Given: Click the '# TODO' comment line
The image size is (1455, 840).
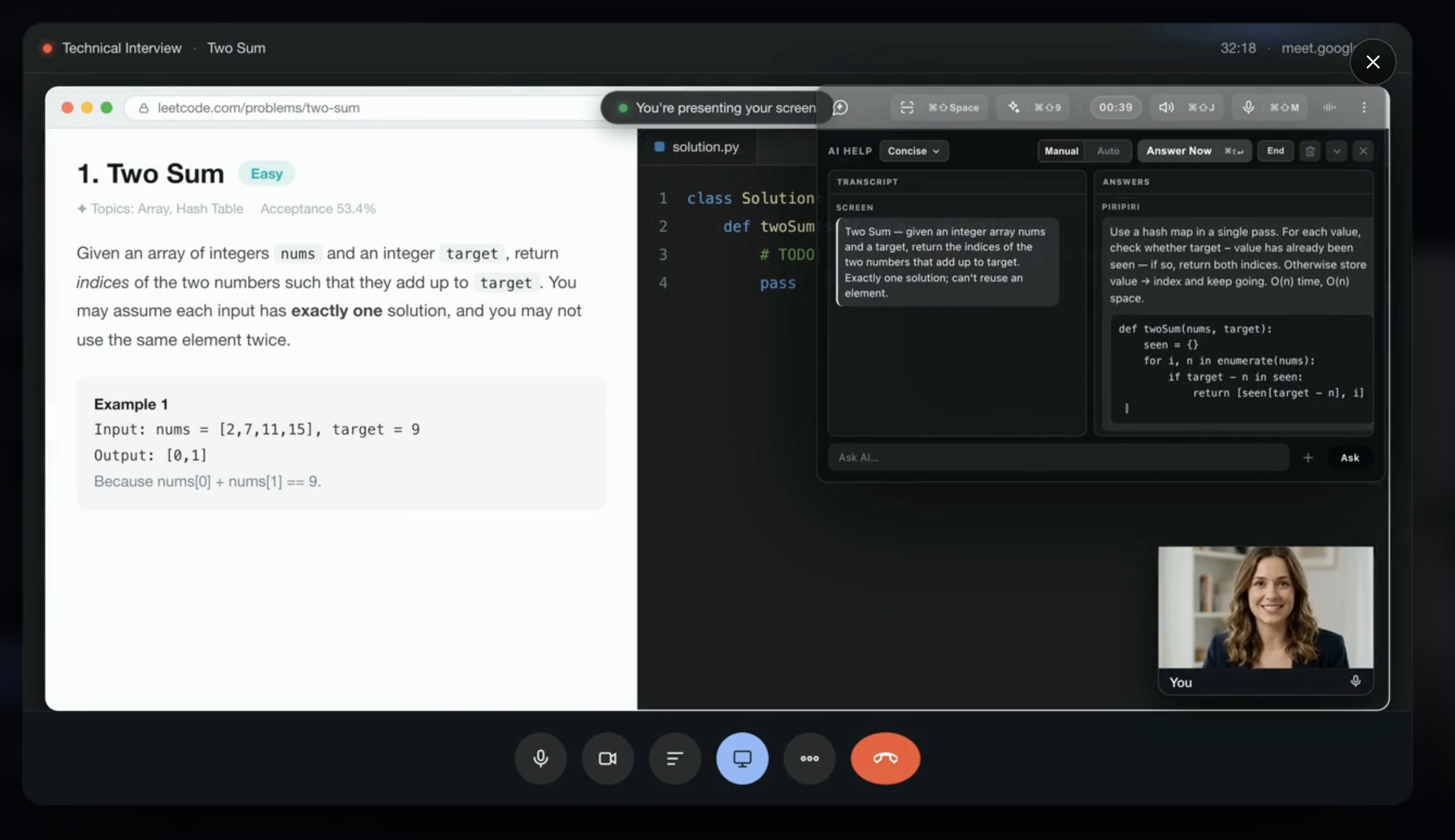Looking at the screenshot, I should pyautogui.click(x=787, y=255).
